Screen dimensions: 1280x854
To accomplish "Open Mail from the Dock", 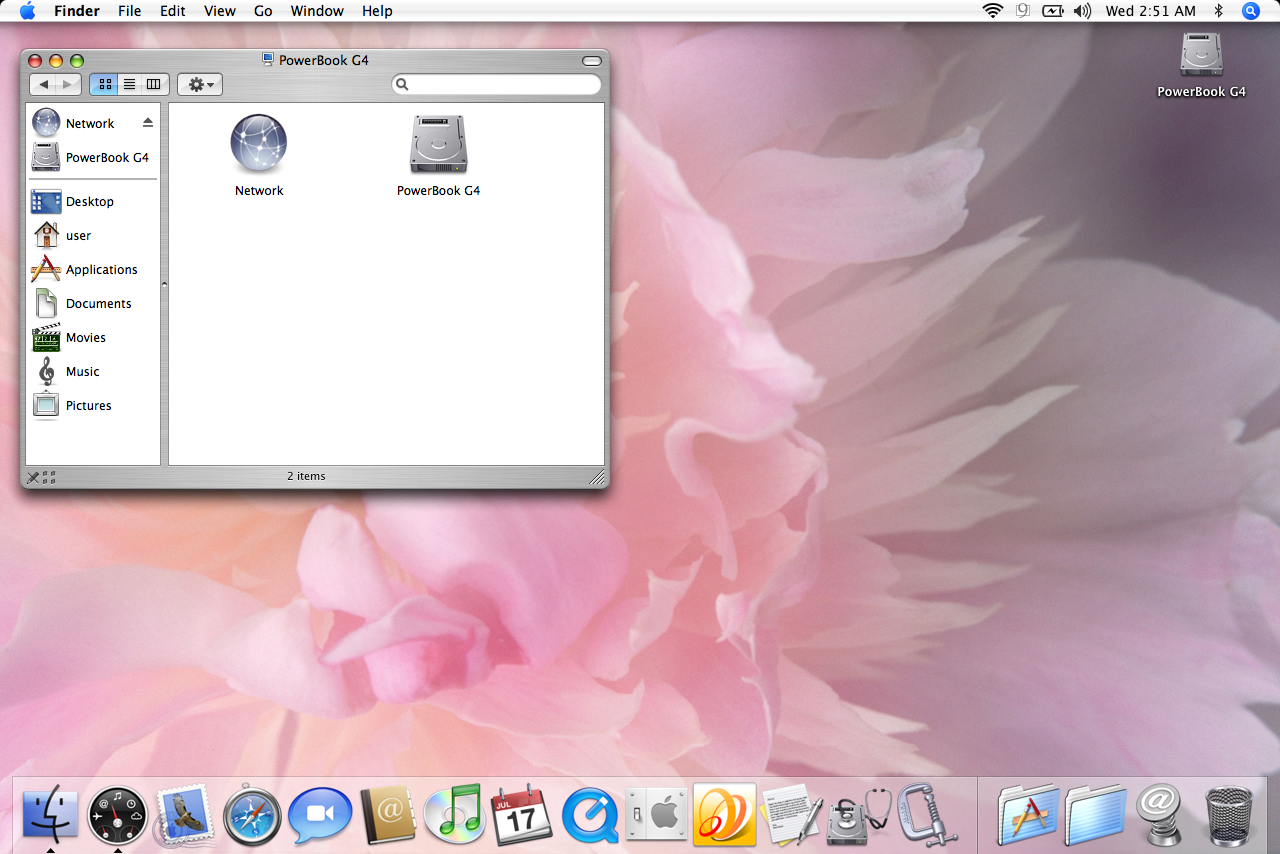I will tap(185, 814).
